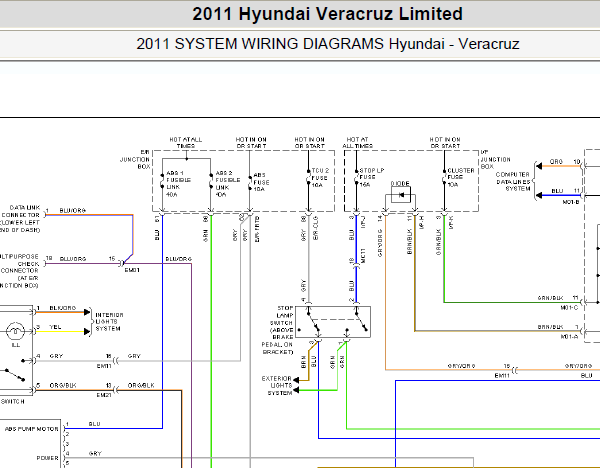Viewport: 600px width, 468px height.
Task: Click the 'TCU 2 FUSE 10A' label
Action: tap(320, 178)
